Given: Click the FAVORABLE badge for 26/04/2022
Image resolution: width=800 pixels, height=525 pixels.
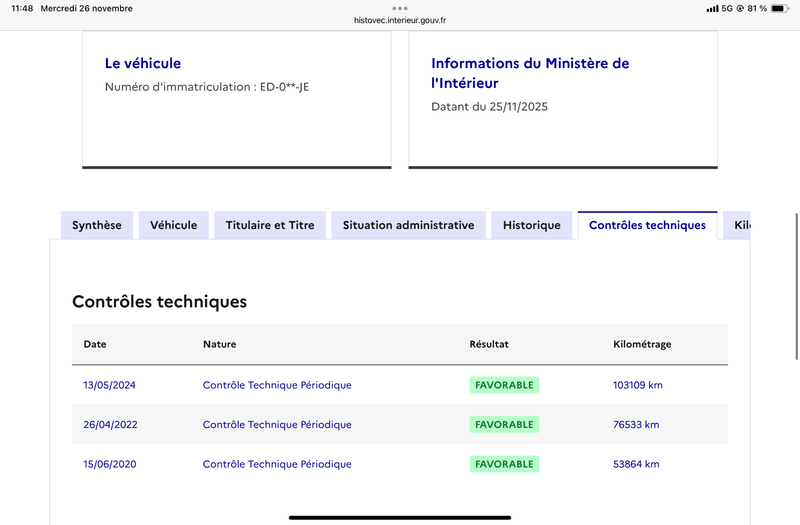Looking at the screenshot, I should pyautogui.click(x=504, y=425).
